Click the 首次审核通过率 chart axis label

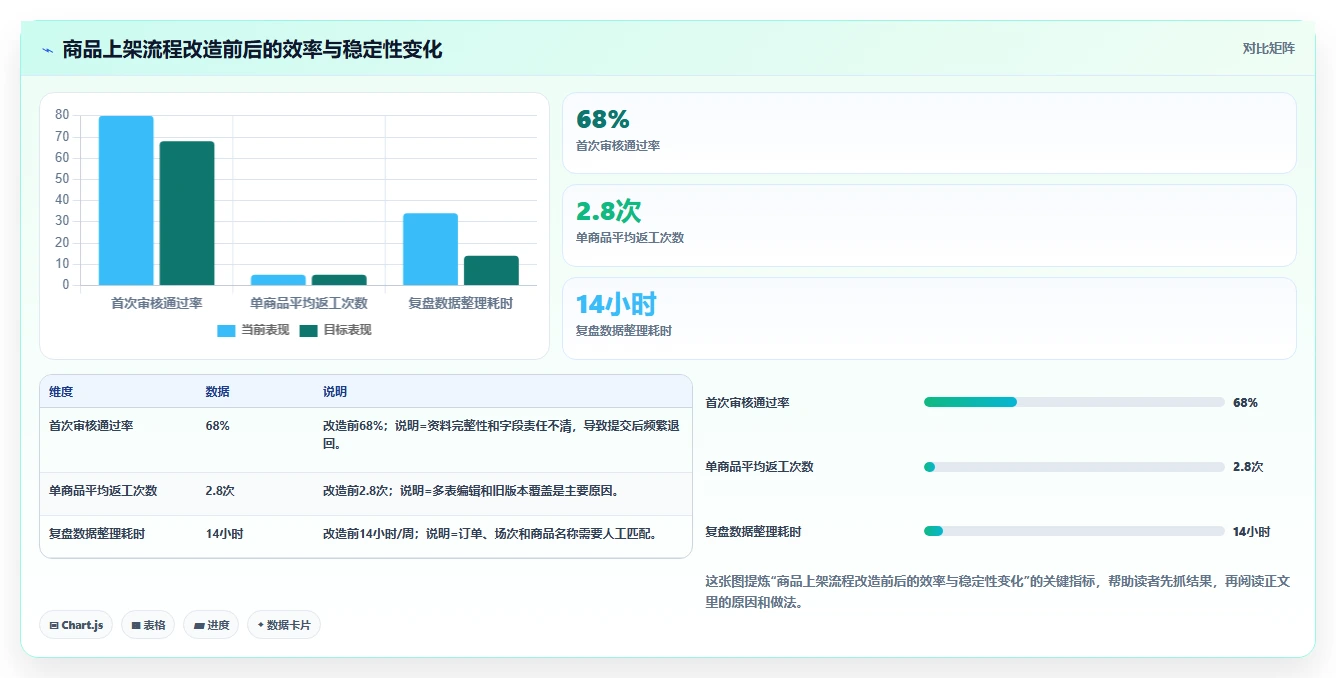pyautogui.click(x=156, y=303)
